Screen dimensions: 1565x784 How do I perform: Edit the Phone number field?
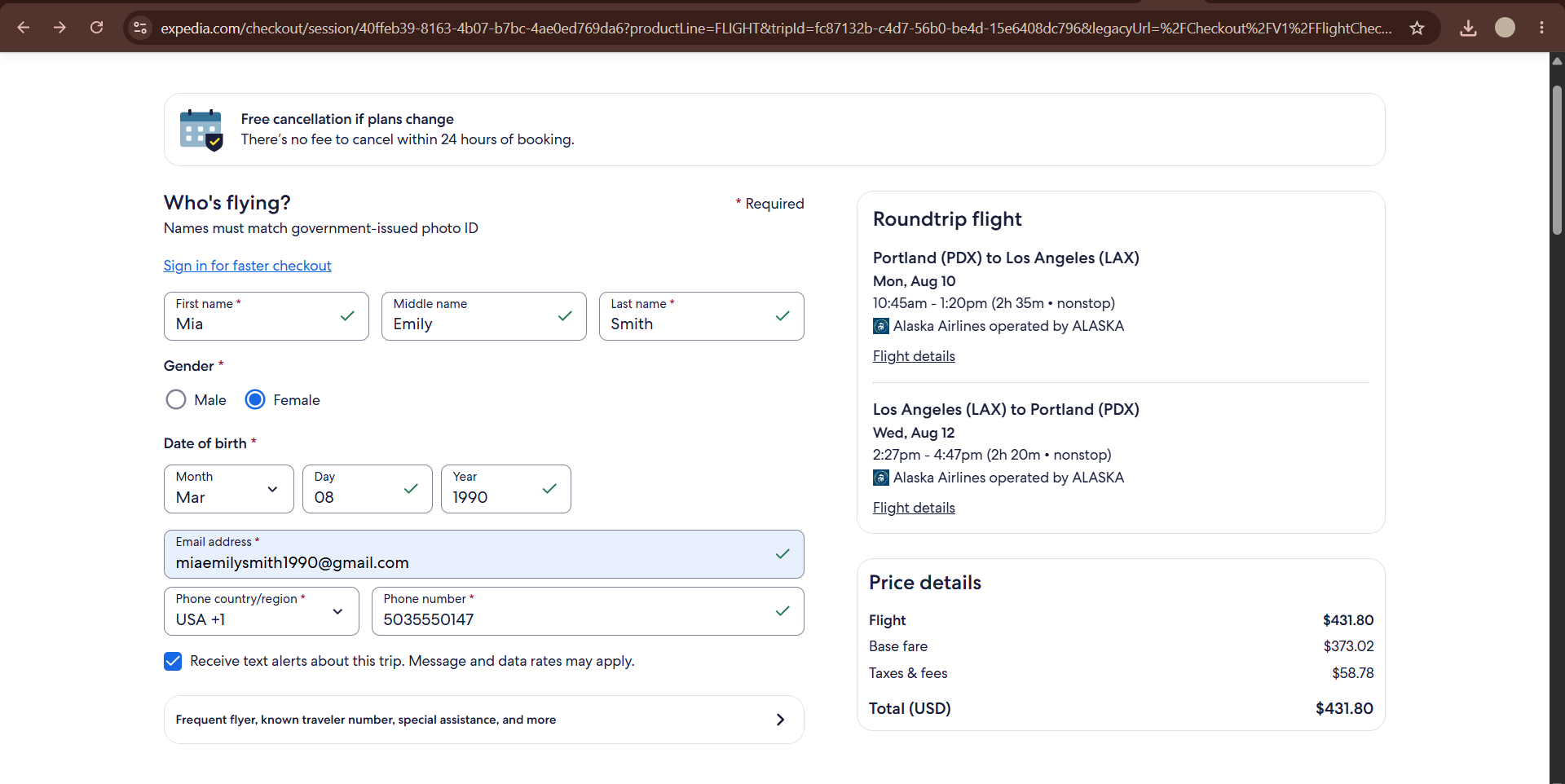(x=588, y=611)
